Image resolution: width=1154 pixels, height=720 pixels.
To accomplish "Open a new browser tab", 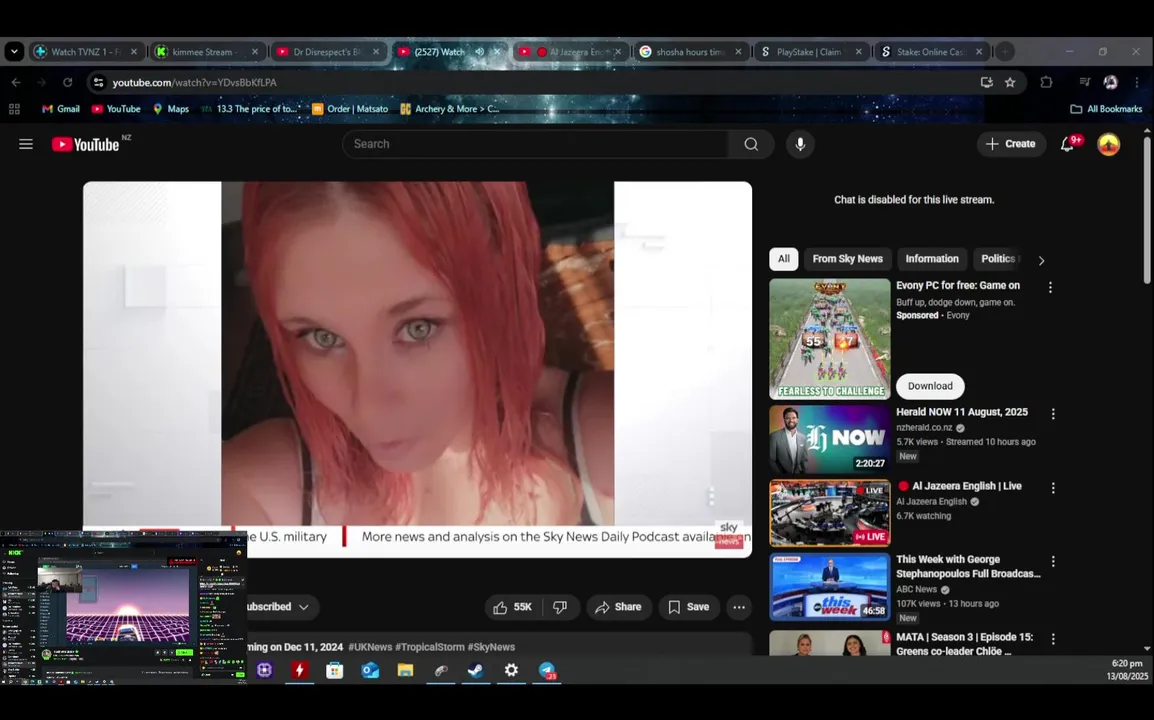I will [1005, 52].
